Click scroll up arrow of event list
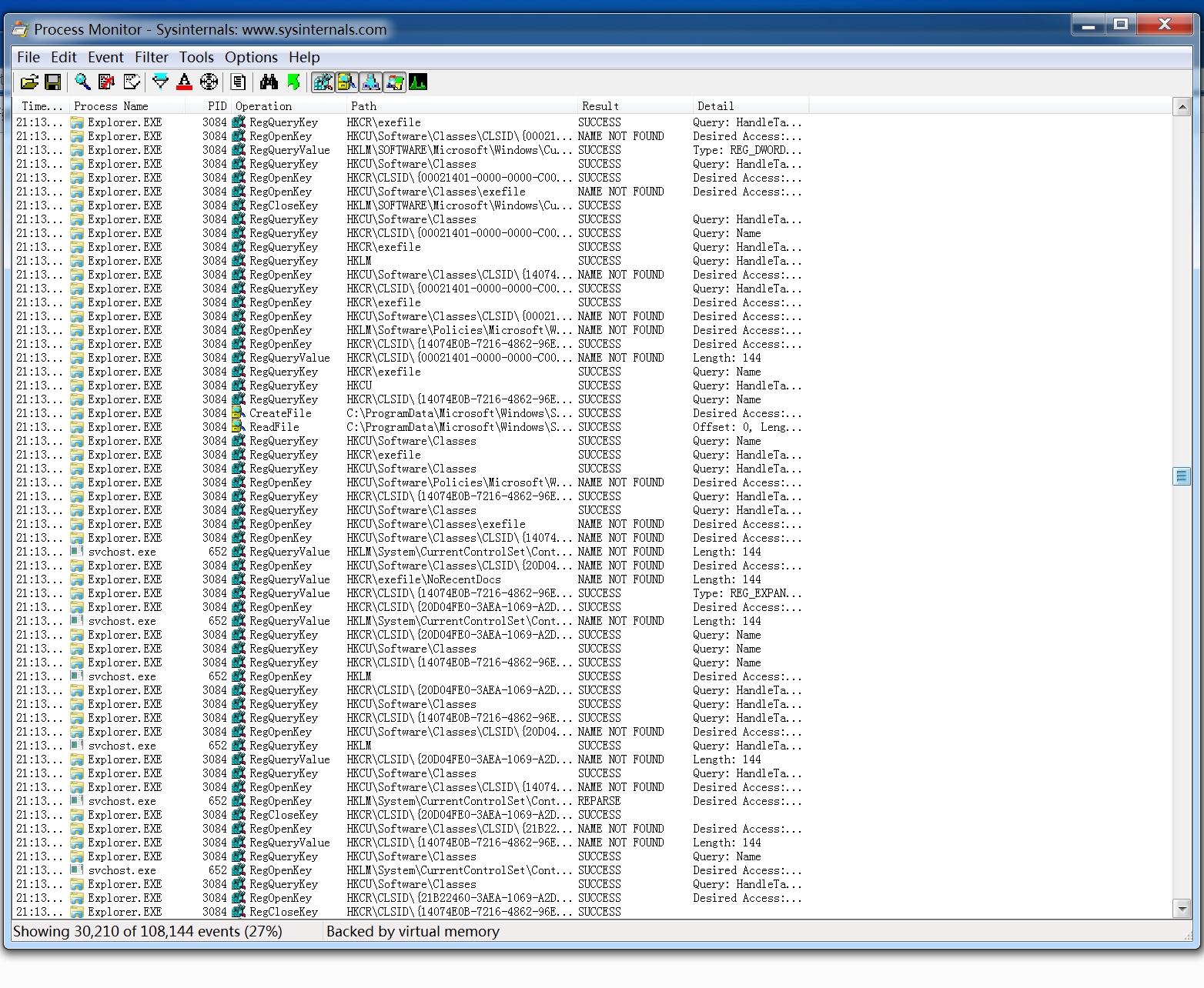This screenshot has height=988, width=1204. 1182,107
